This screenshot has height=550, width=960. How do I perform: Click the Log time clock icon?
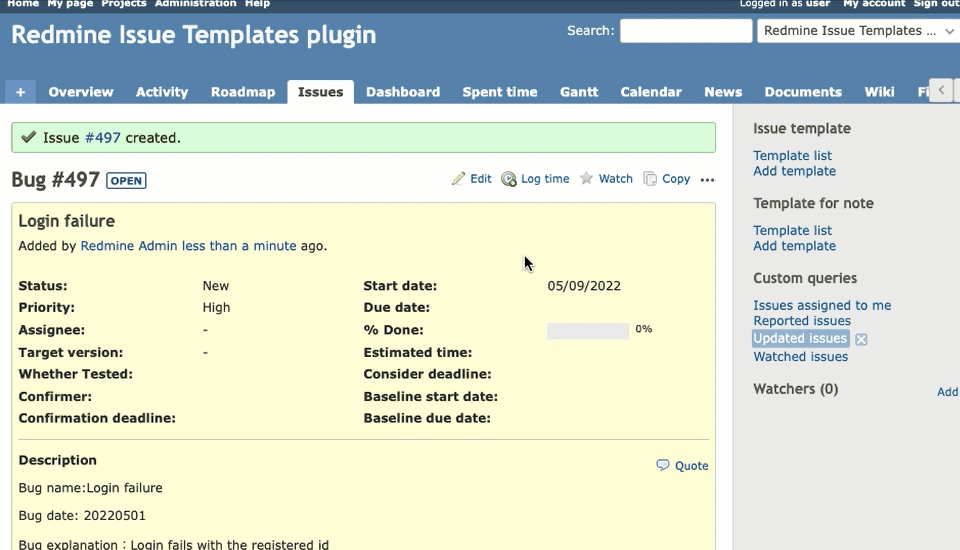coord(509,179)
